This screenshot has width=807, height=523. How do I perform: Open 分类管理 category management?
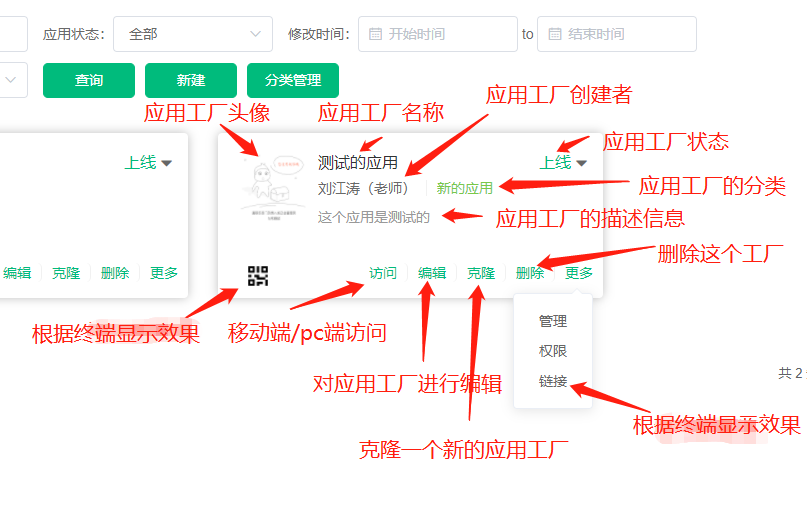293,80
